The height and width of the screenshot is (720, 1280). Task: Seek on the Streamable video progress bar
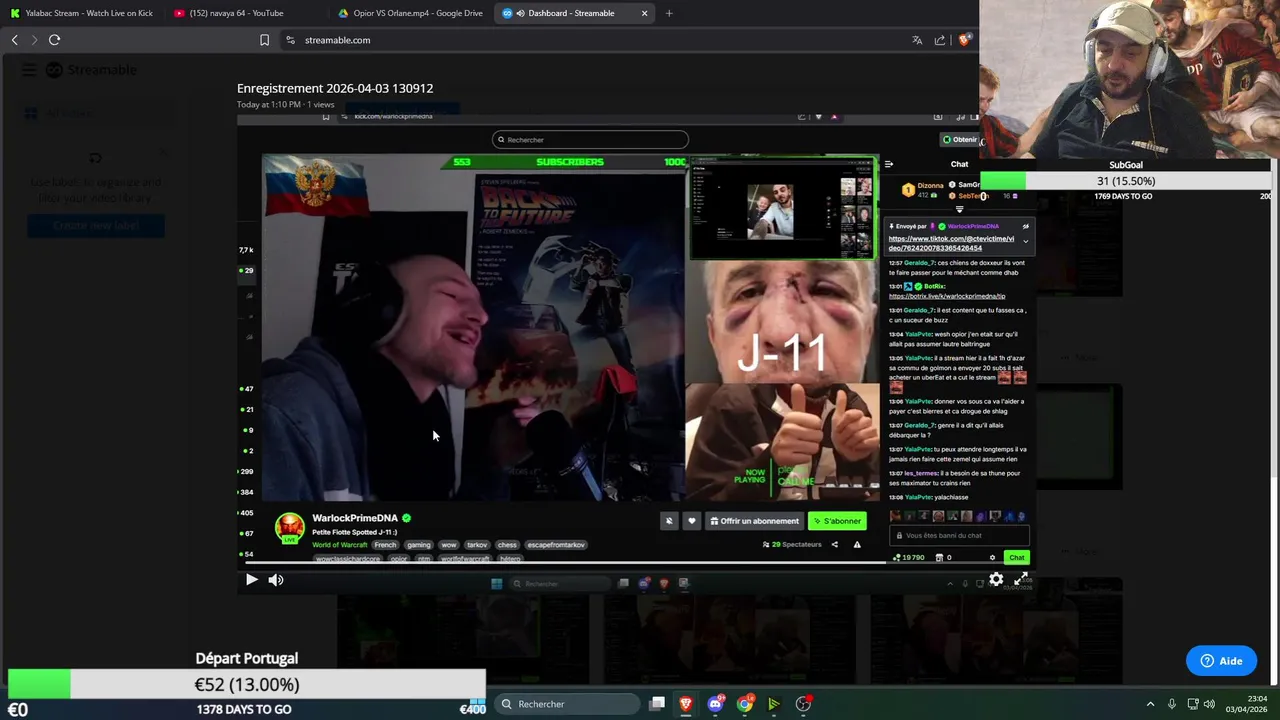[x=636, y=563]
